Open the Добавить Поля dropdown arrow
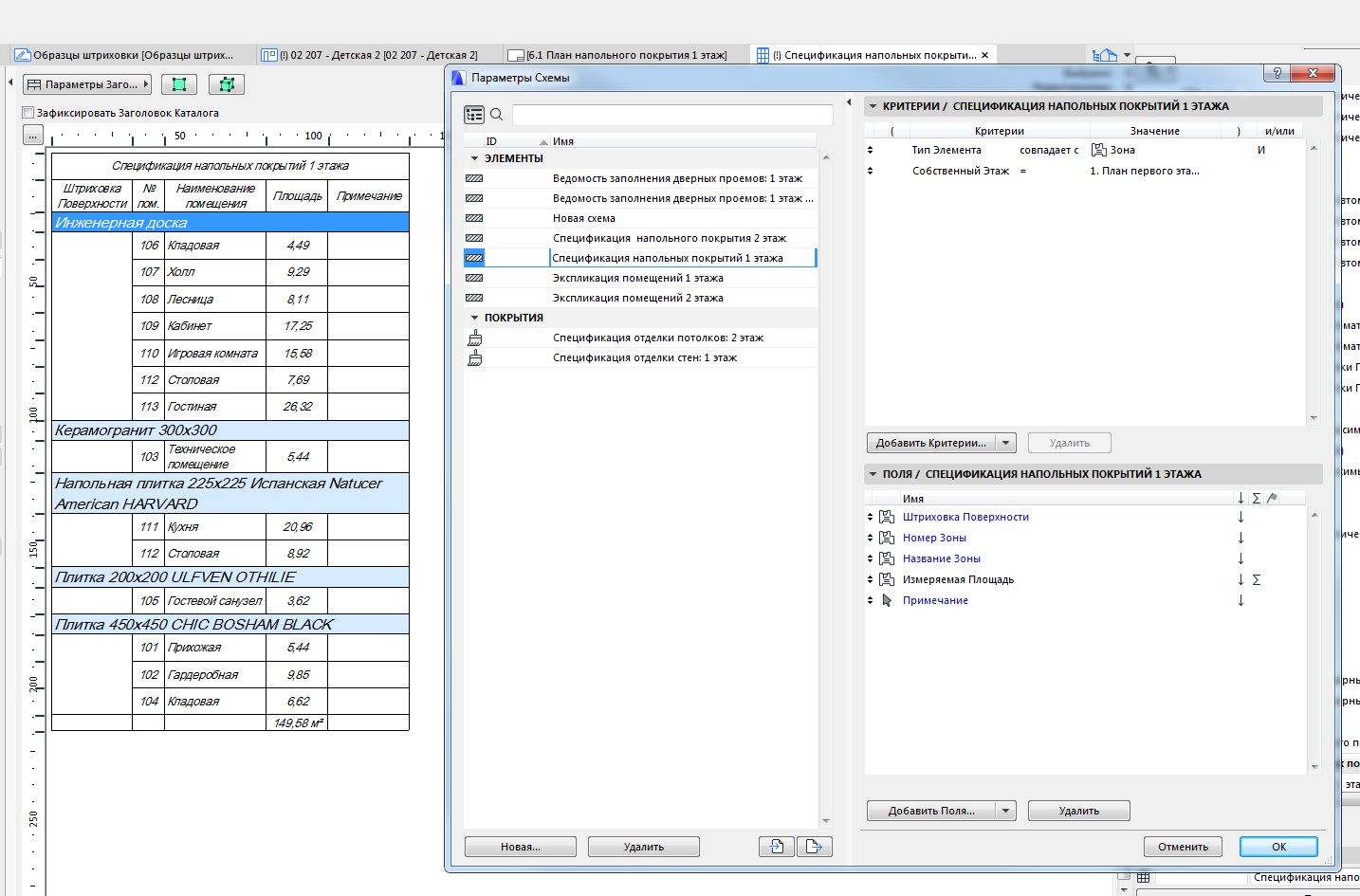Image resolution: width=1360 pixels, height=896 pixels. tap(1006, 811)
